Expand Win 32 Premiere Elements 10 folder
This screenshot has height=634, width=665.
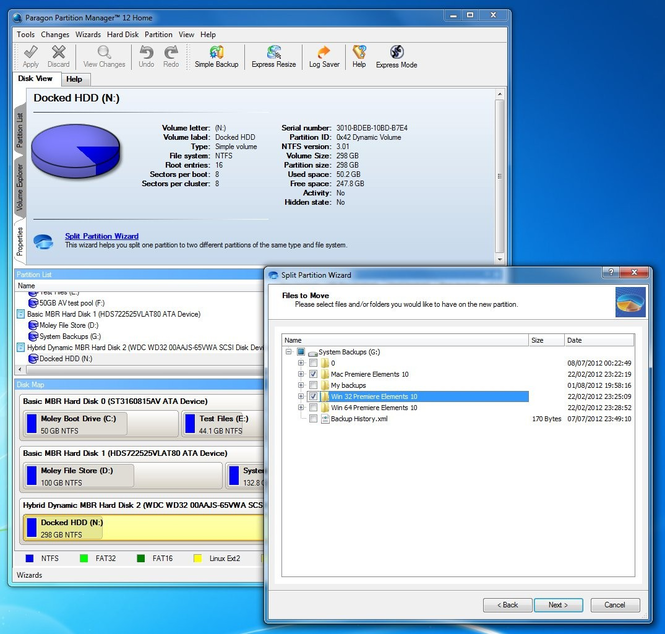click(x=301, y=397)
